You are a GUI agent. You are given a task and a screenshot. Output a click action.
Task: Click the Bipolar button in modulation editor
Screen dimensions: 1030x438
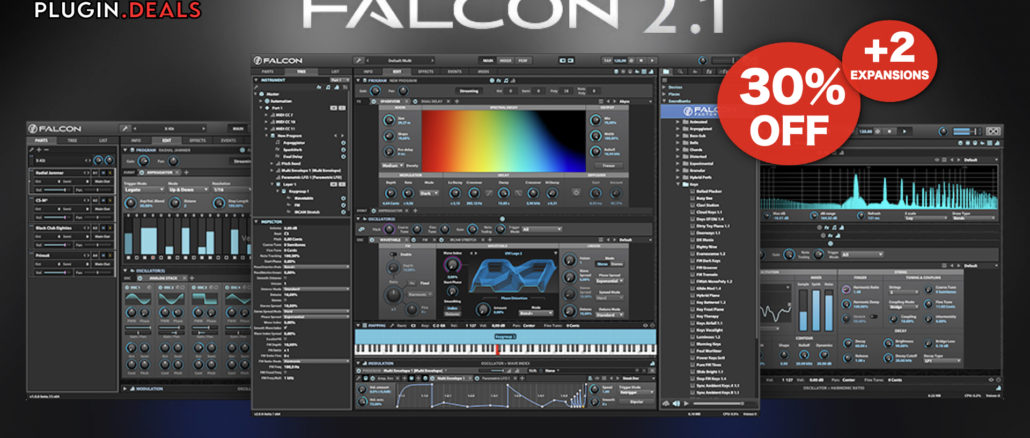[637, 401]
